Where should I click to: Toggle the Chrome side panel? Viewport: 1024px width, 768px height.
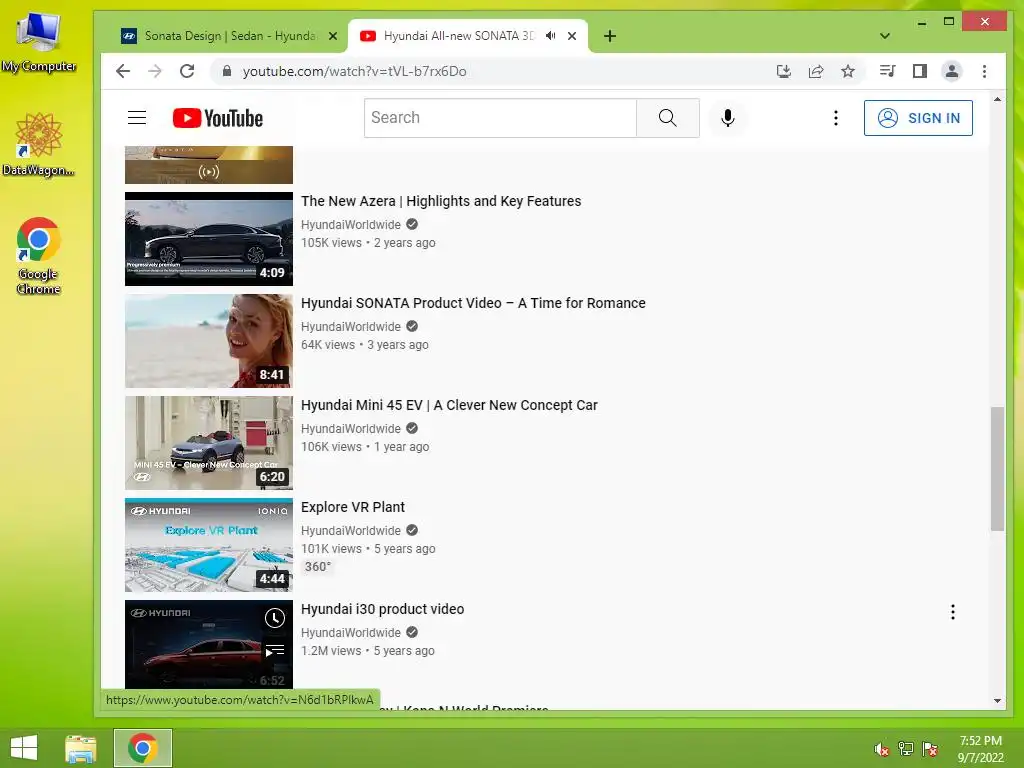(920, 71)
